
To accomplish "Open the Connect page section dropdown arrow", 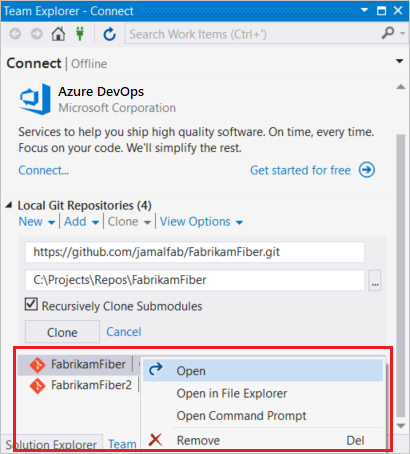I will click(399, 61).
